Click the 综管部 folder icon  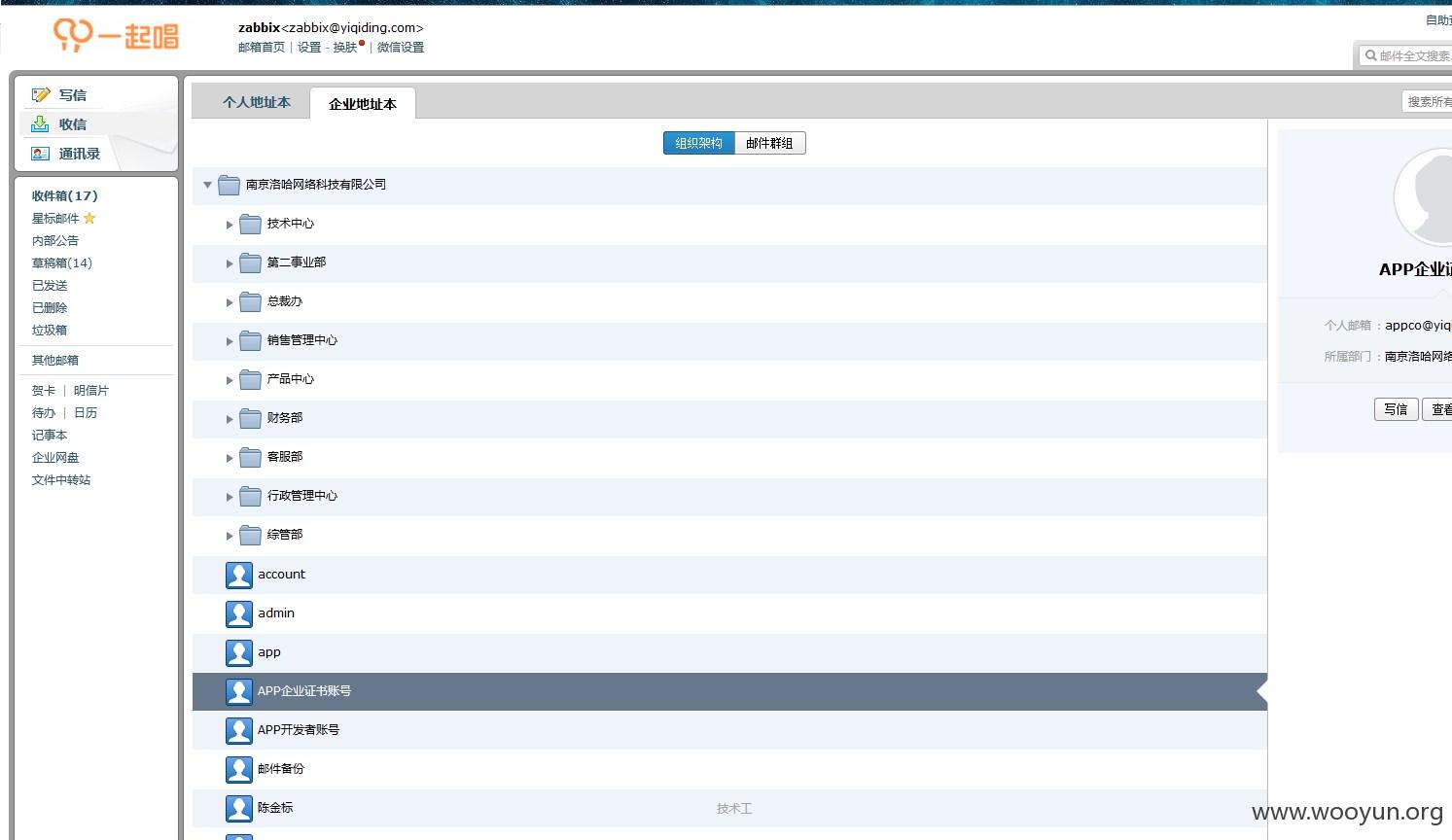pos(251,535)
